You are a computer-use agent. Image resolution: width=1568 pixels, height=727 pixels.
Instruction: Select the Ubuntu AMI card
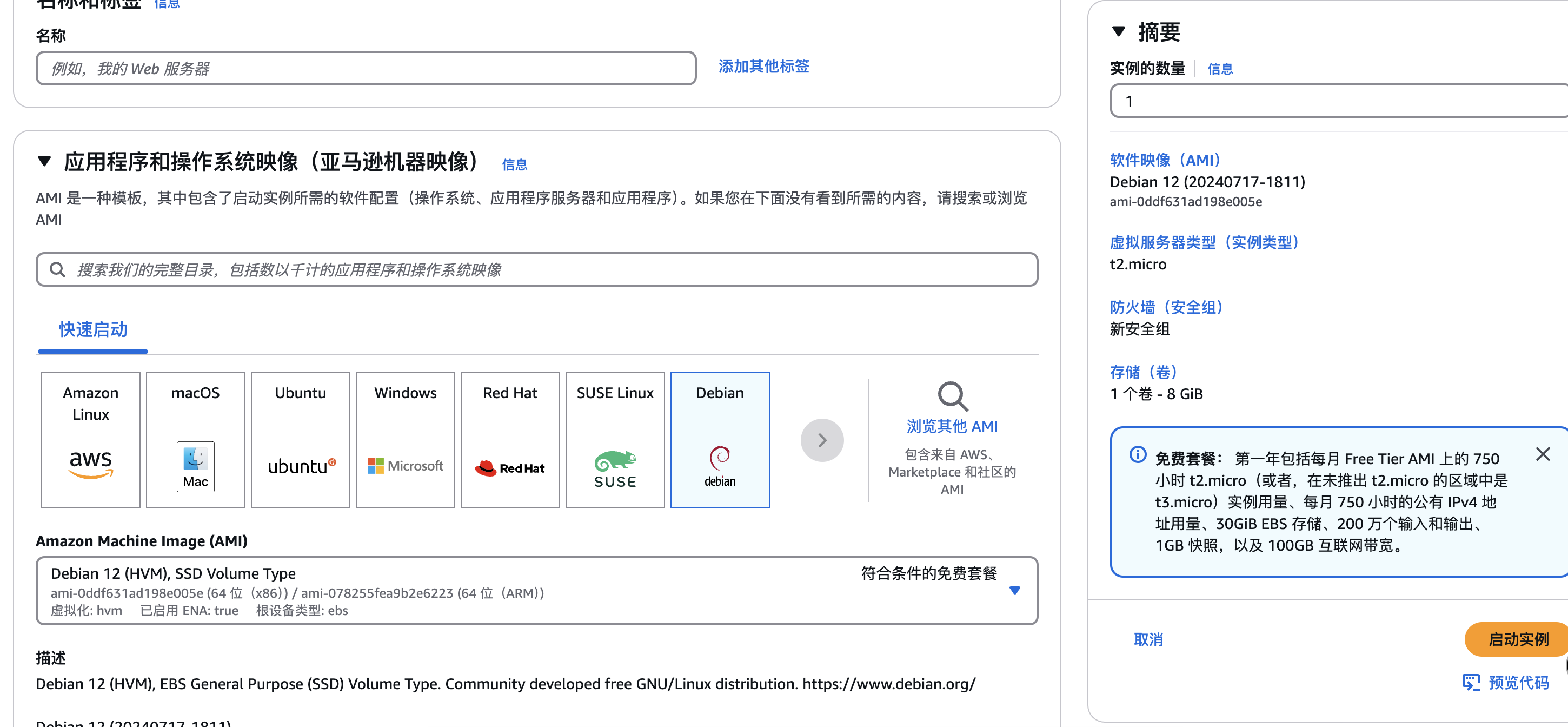(x=301, y=440)
